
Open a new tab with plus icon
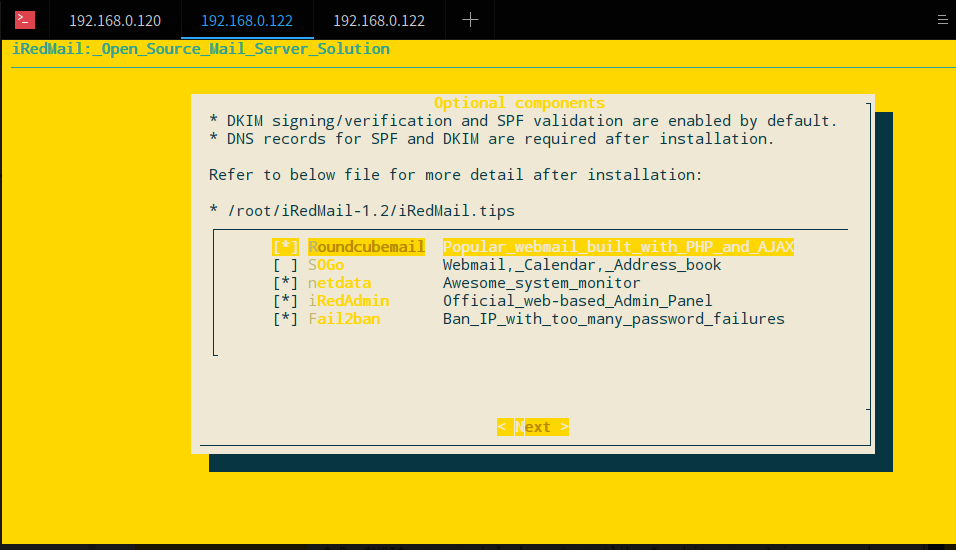470,20
